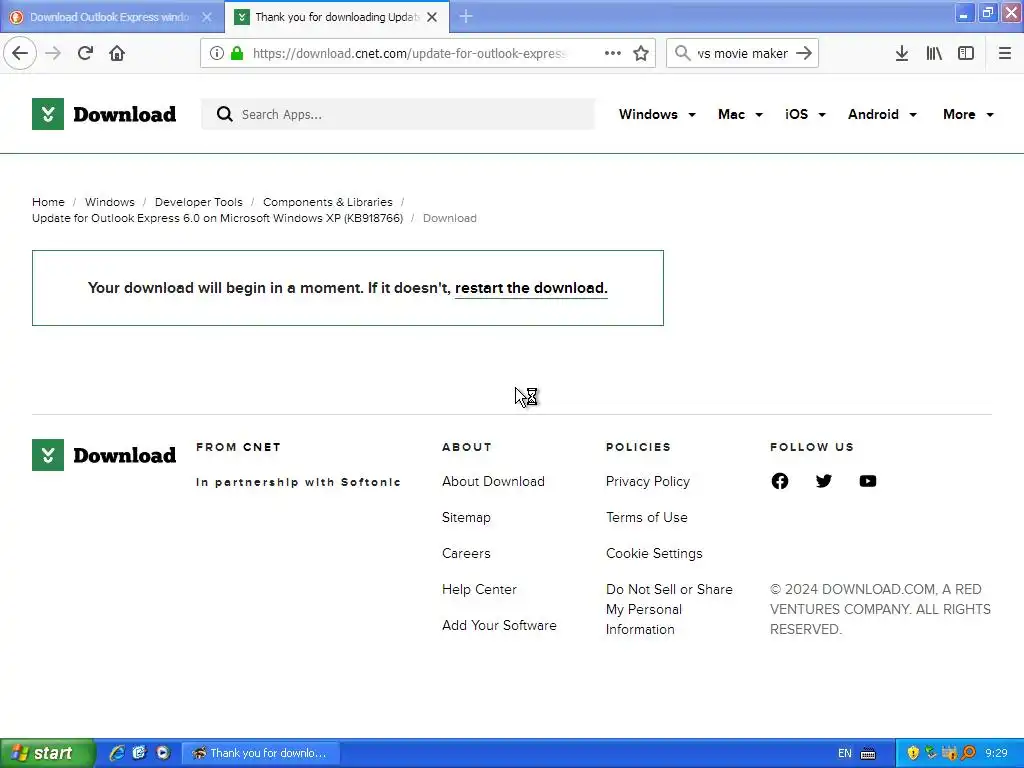Open the Help Center footer link
The height and width of the screenshot is (768, 1024).
[x=479, y=589]
